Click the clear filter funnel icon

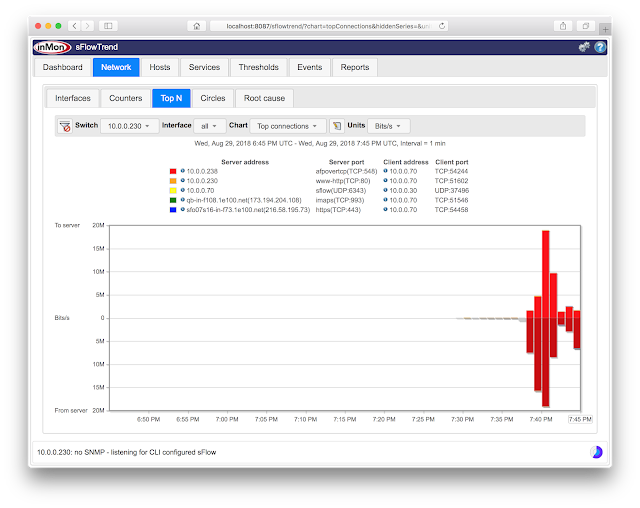[x=64, y=126]
